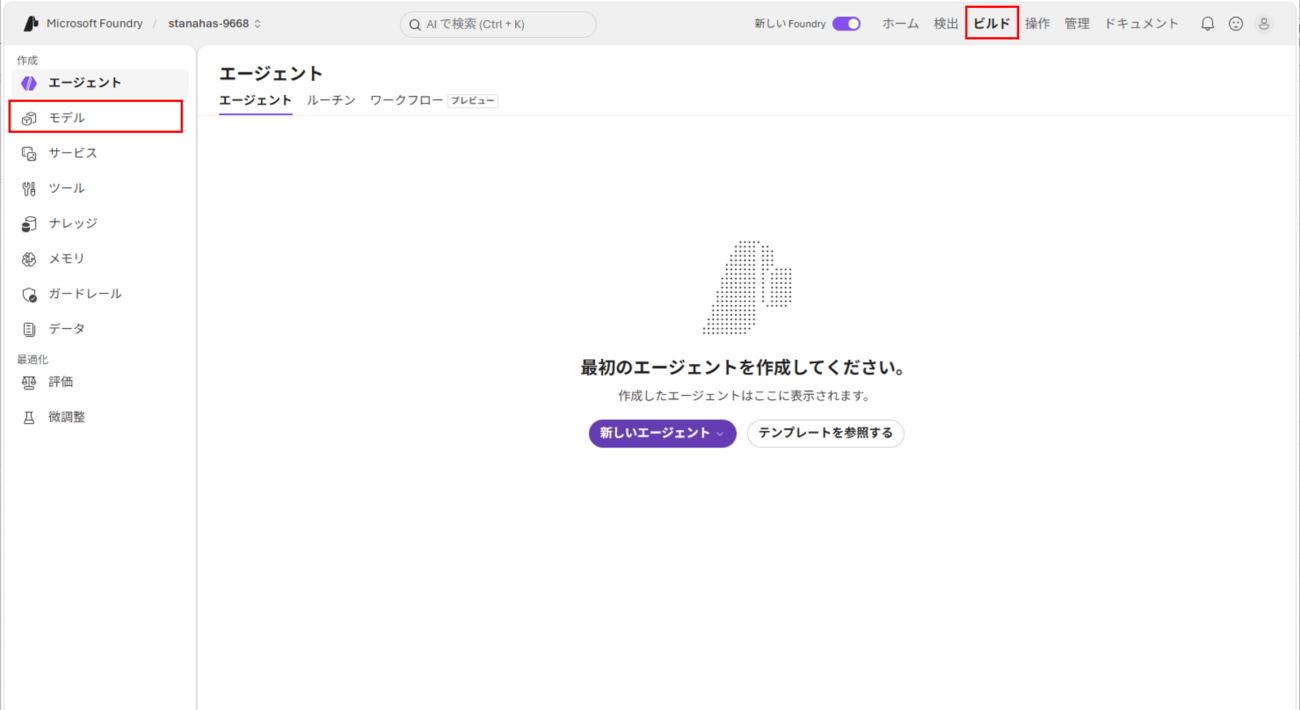Select the ガードレール shield icon
The height and width of the screenshot is (710, 1300).
[29, 294]
